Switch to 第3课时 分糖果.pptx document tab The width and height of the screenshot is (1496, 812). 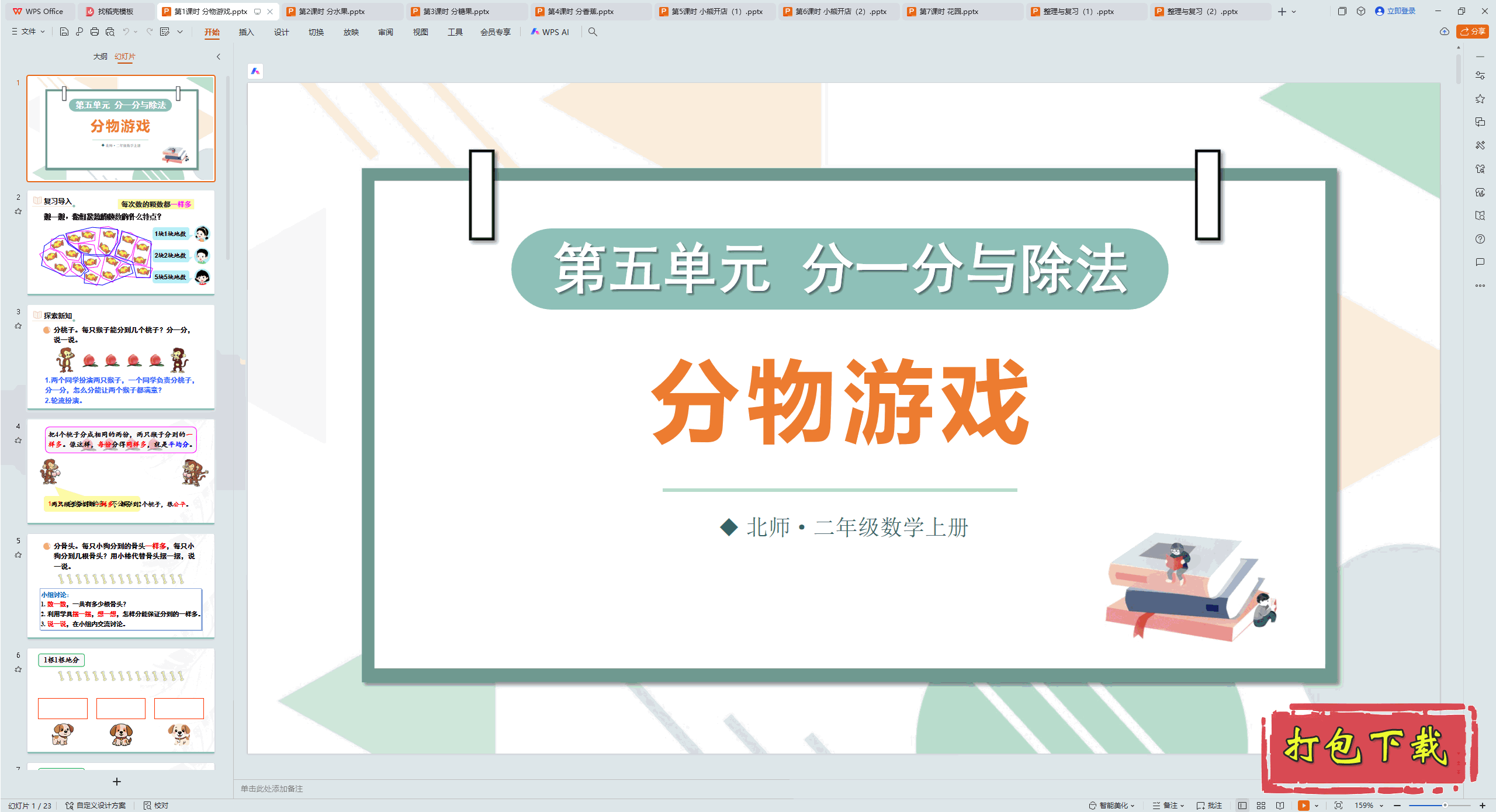pyautogui.click(x=456, y=11)
